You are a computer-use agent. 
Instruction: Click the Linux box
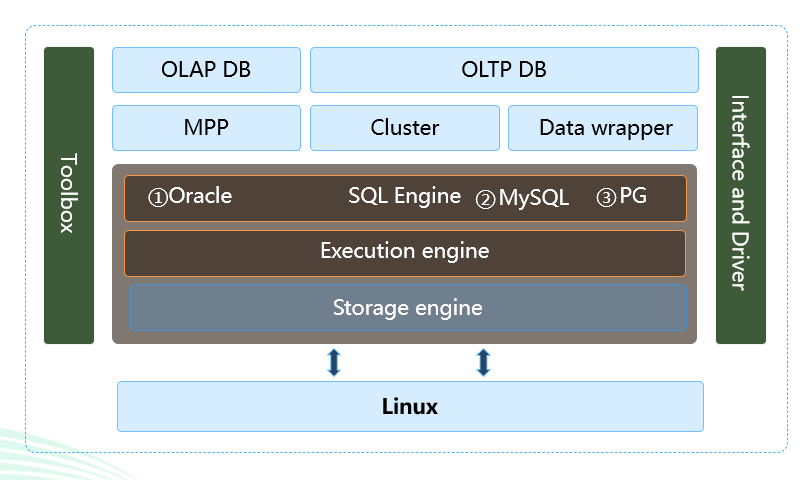point(410,407)
